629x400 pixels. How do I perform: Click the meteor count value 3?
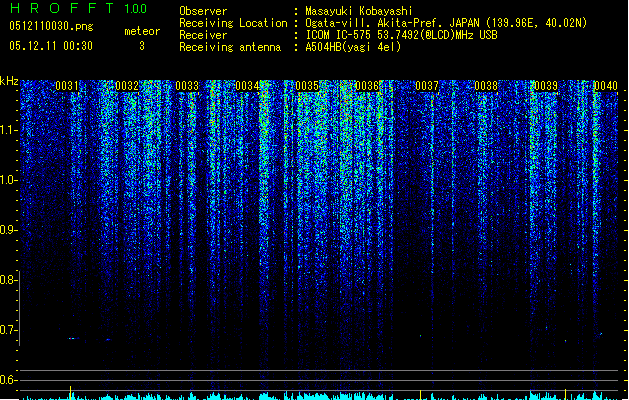[142, 46]
